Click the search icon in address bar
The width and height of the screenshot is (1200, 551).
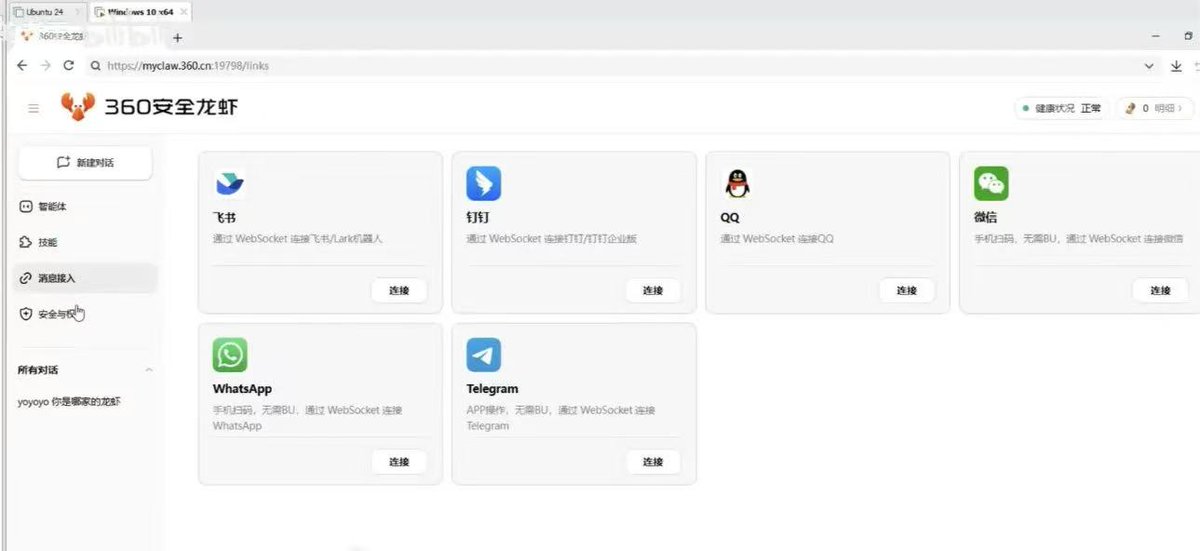pyautogui.click(x=95, y=66)
